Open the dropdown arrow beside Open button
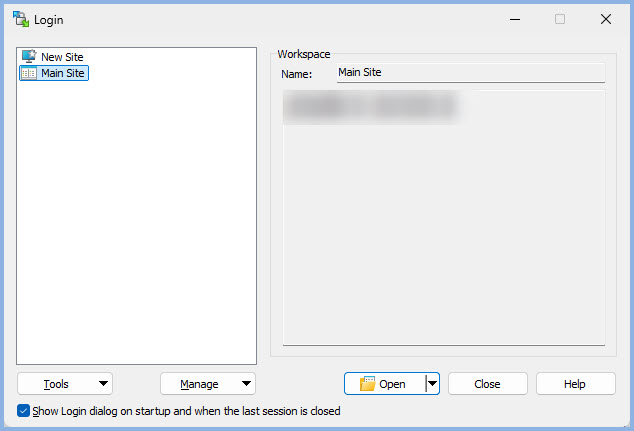Viewport: 634px width, 431px height. (x=432, y=384)
